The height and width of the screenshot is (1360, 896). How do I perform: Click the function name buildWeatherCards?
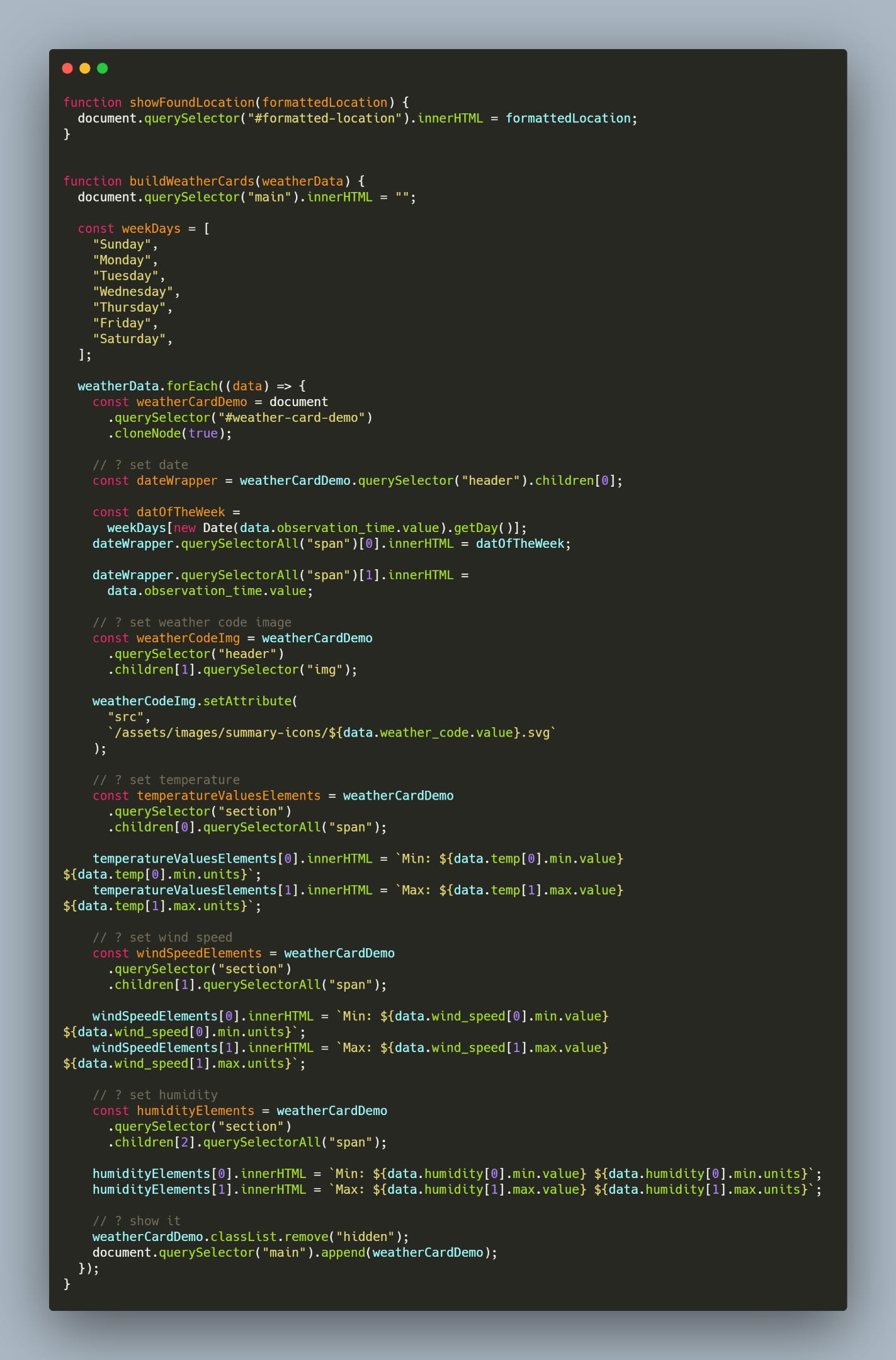click(x=192, y=181)
